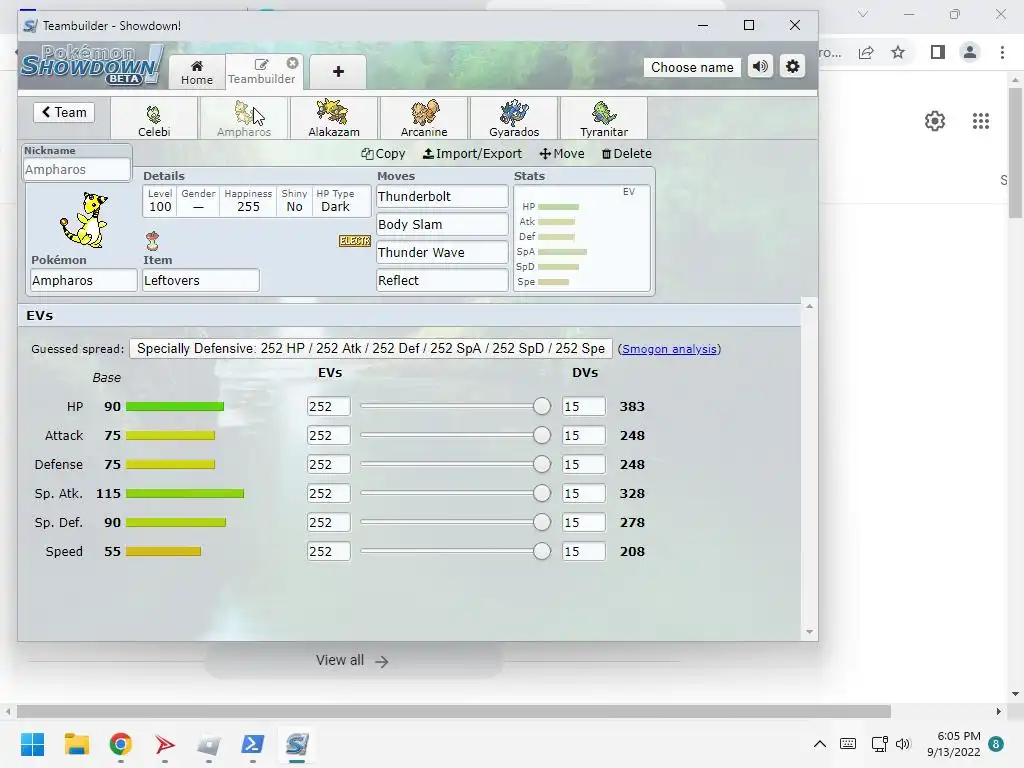Close the Teambuilder tab

(293, 63)
